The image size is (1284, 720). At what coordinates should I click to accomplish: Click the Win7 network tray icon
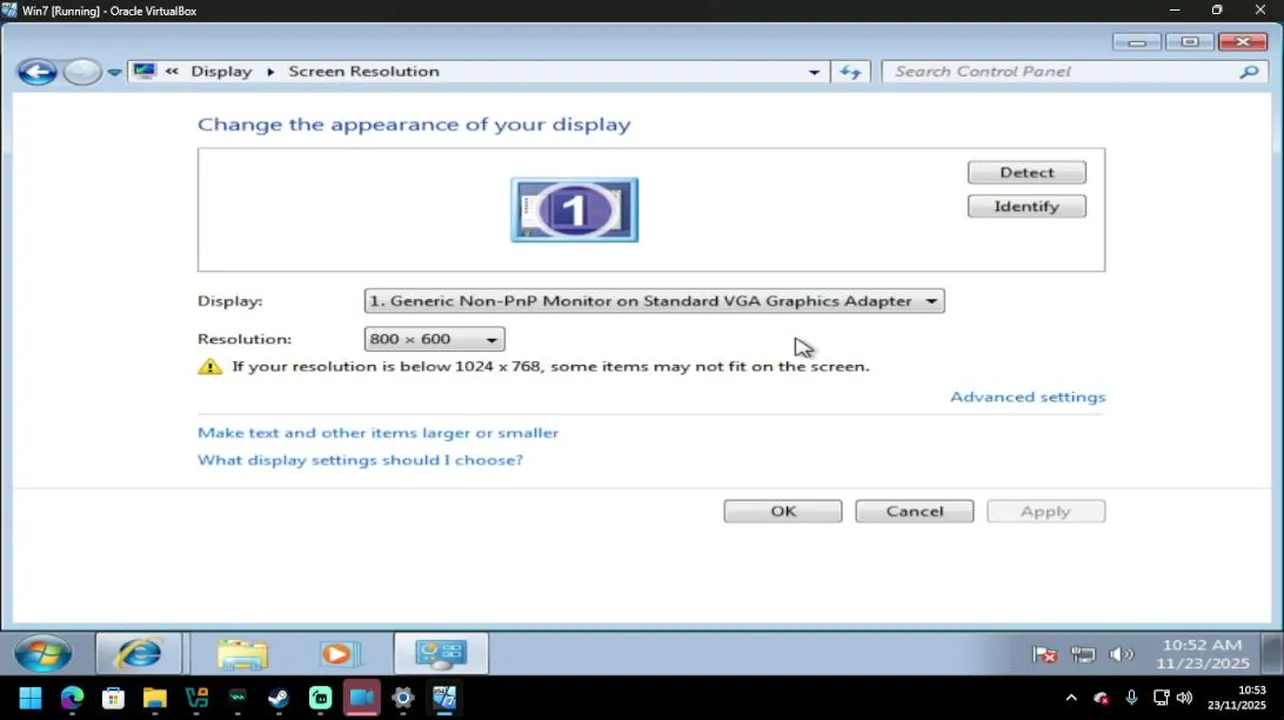tap(1083, 655)
